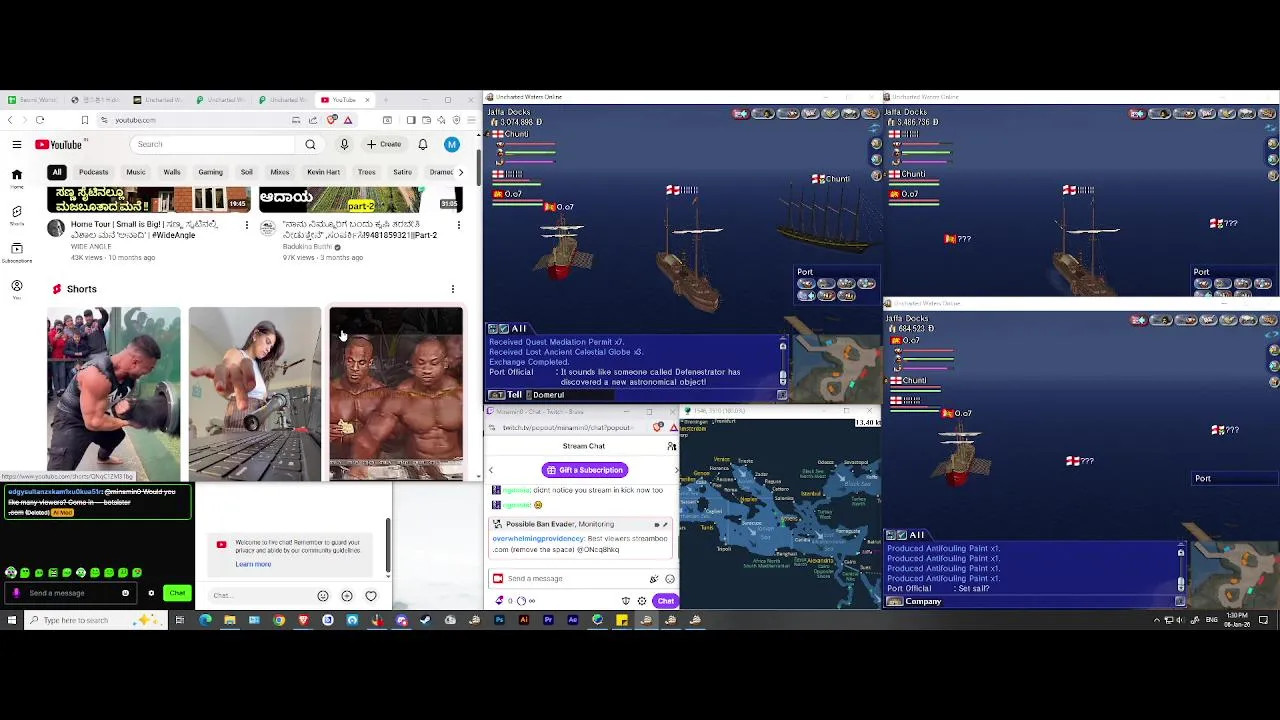Click Port label in bottom-right game window
The height and width of the screenshot is (720, 1280).
click(1203, 479)
